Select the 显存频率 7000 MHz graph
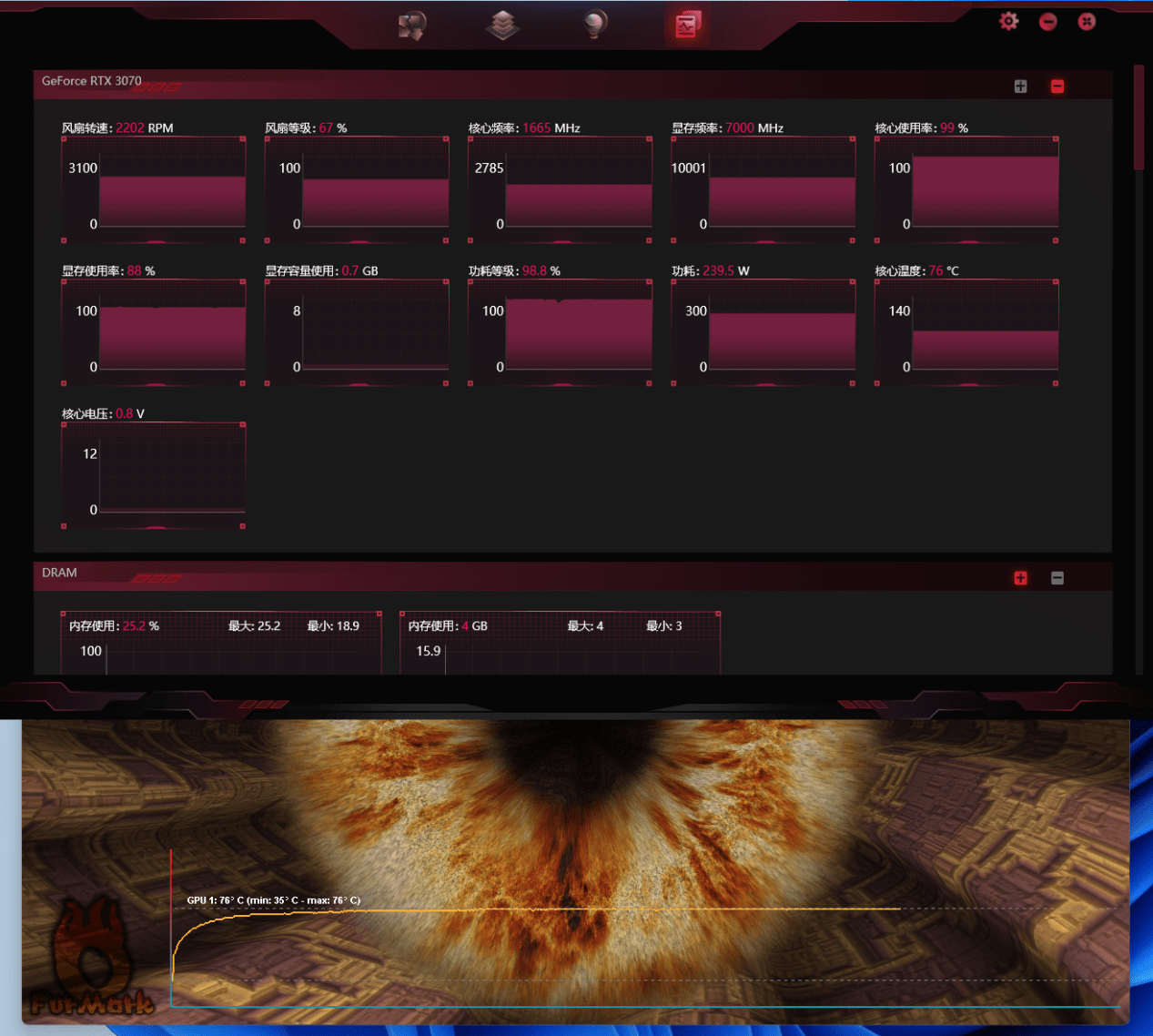Viewport: 1153px width, 1036px height. [764, 189]
